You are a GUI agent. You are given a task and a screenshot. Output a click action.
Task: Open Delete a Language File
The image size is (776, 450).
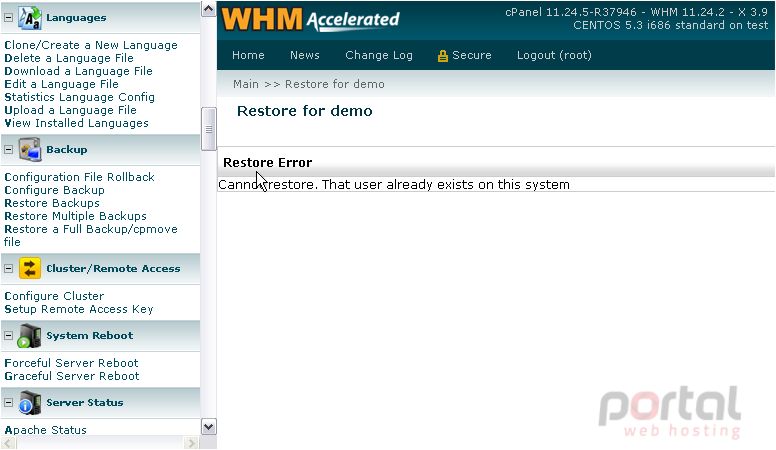click(x=69, y=58)
